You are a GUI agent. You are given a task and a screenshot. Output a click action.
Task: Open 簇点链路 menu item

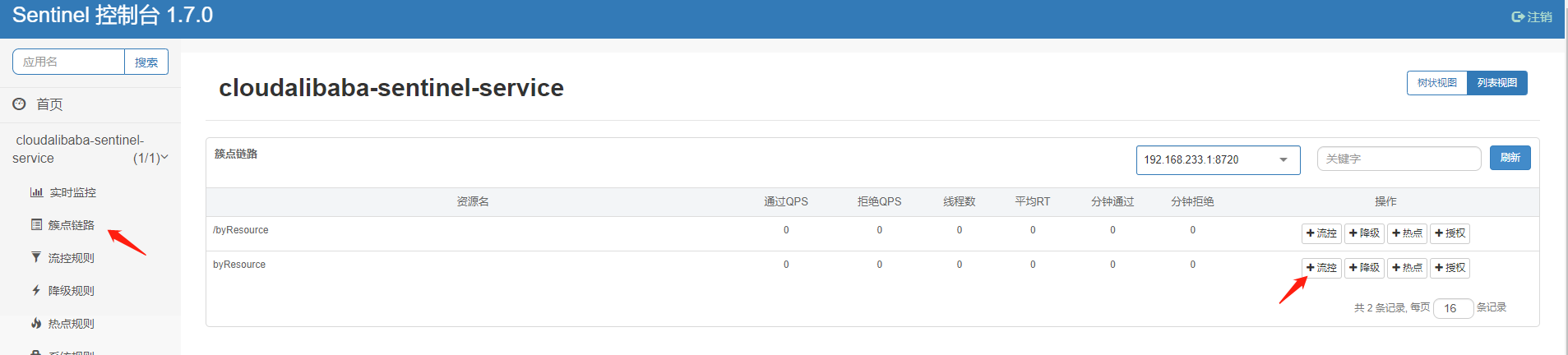(71, 225)
